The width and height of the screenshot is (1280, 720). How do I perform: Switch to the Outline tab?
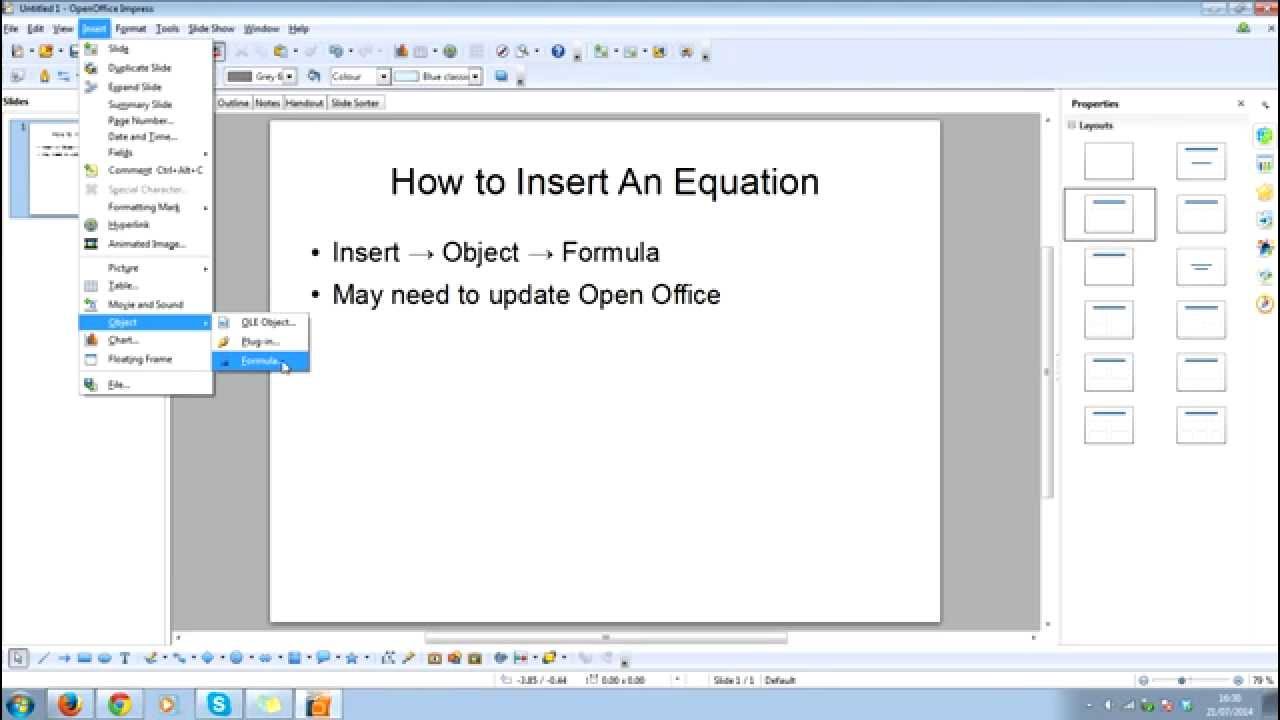(233, 103)
